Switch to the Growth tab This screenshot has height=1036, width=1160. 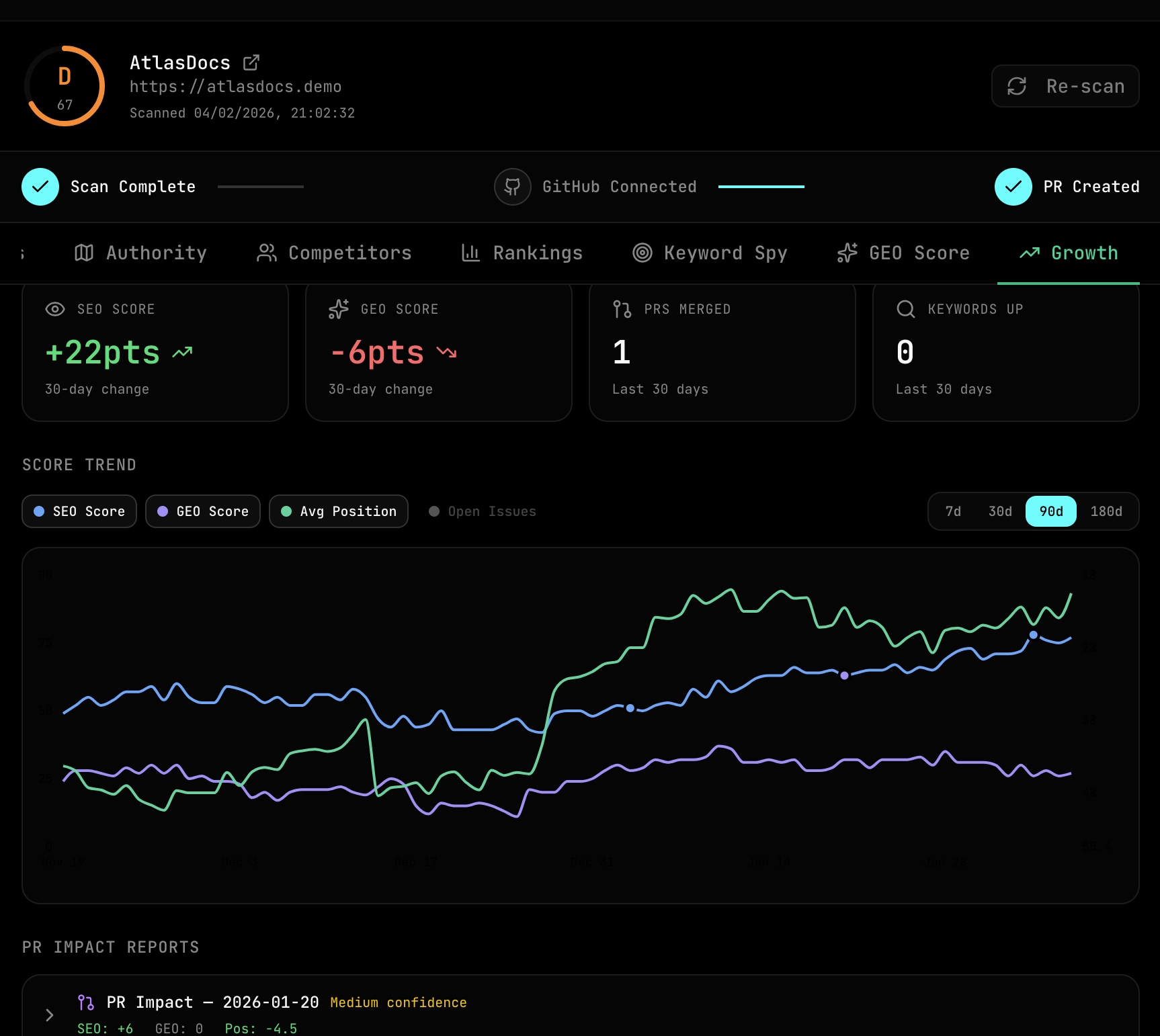(x=1069, y=253)
